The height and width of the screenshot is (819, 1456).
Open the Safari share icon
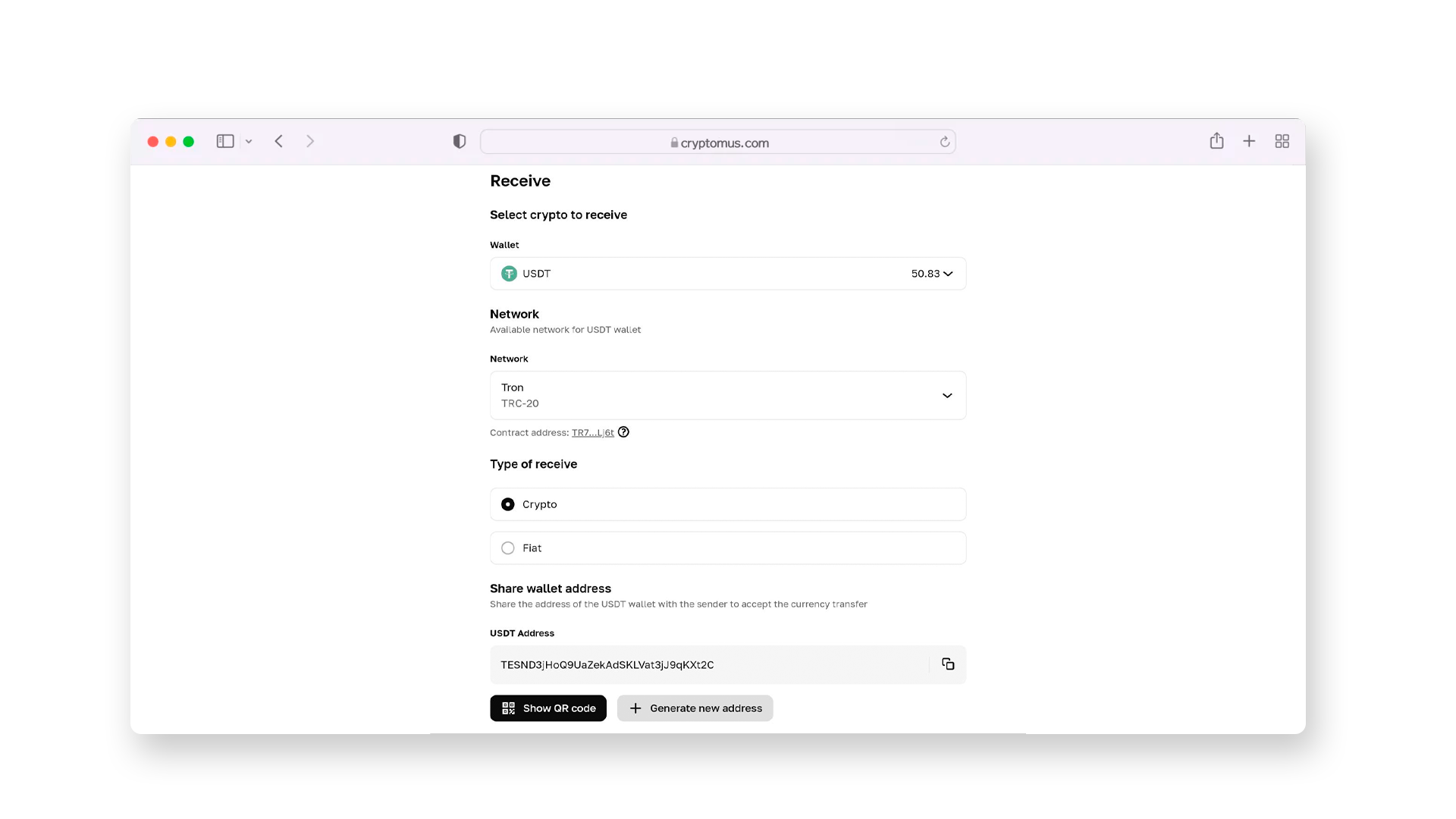coord(1216,141)
